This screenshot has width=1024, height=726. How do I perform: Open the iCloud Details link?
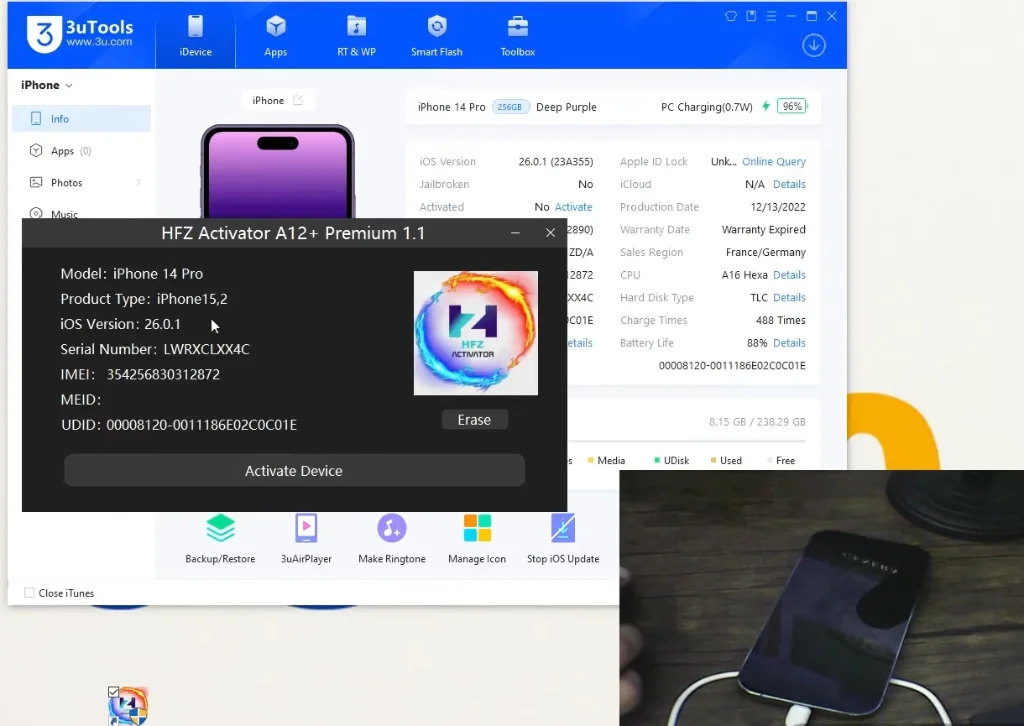789,184
